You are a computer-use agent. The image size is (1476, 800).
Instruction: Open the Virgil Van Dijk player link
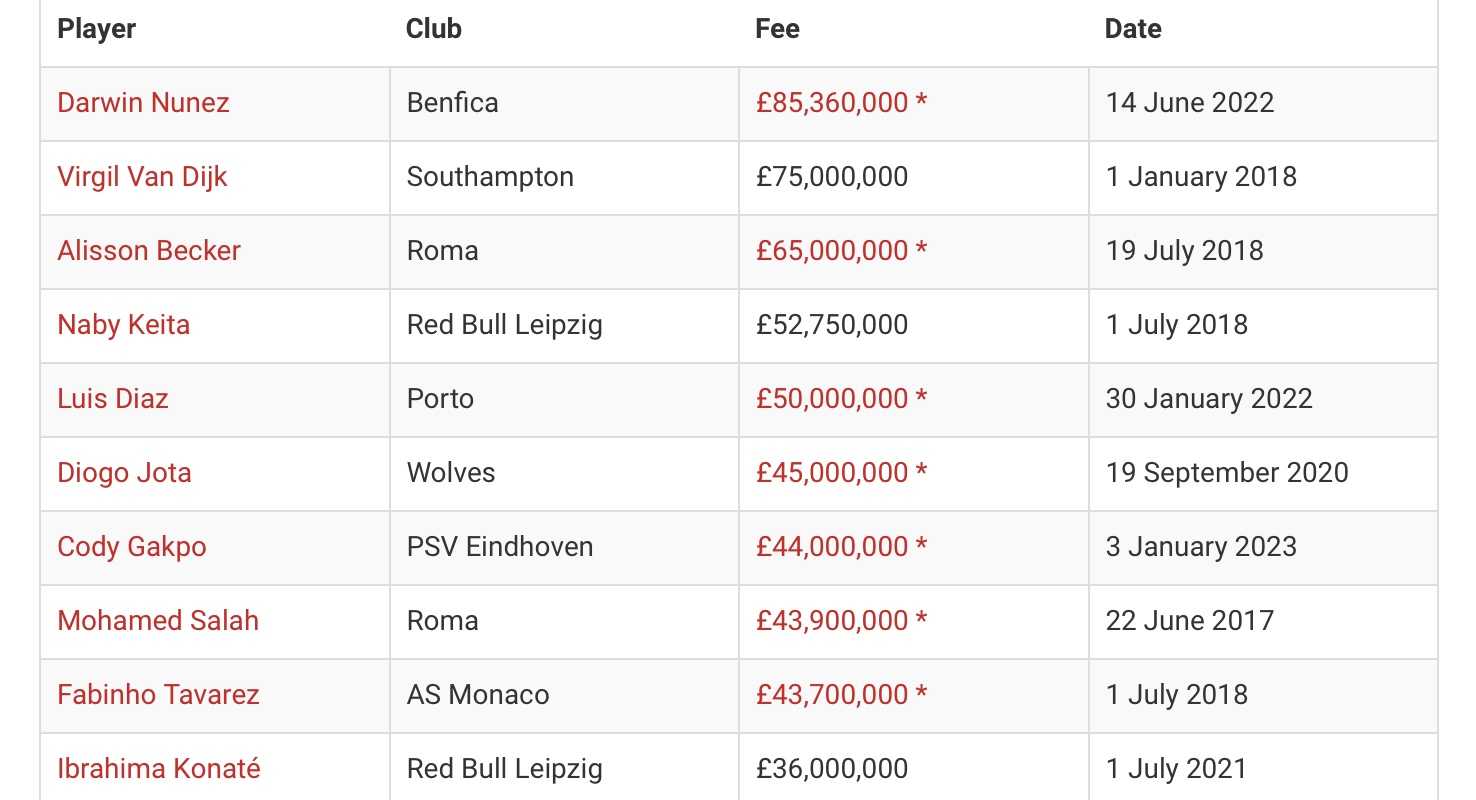[142, 177]
